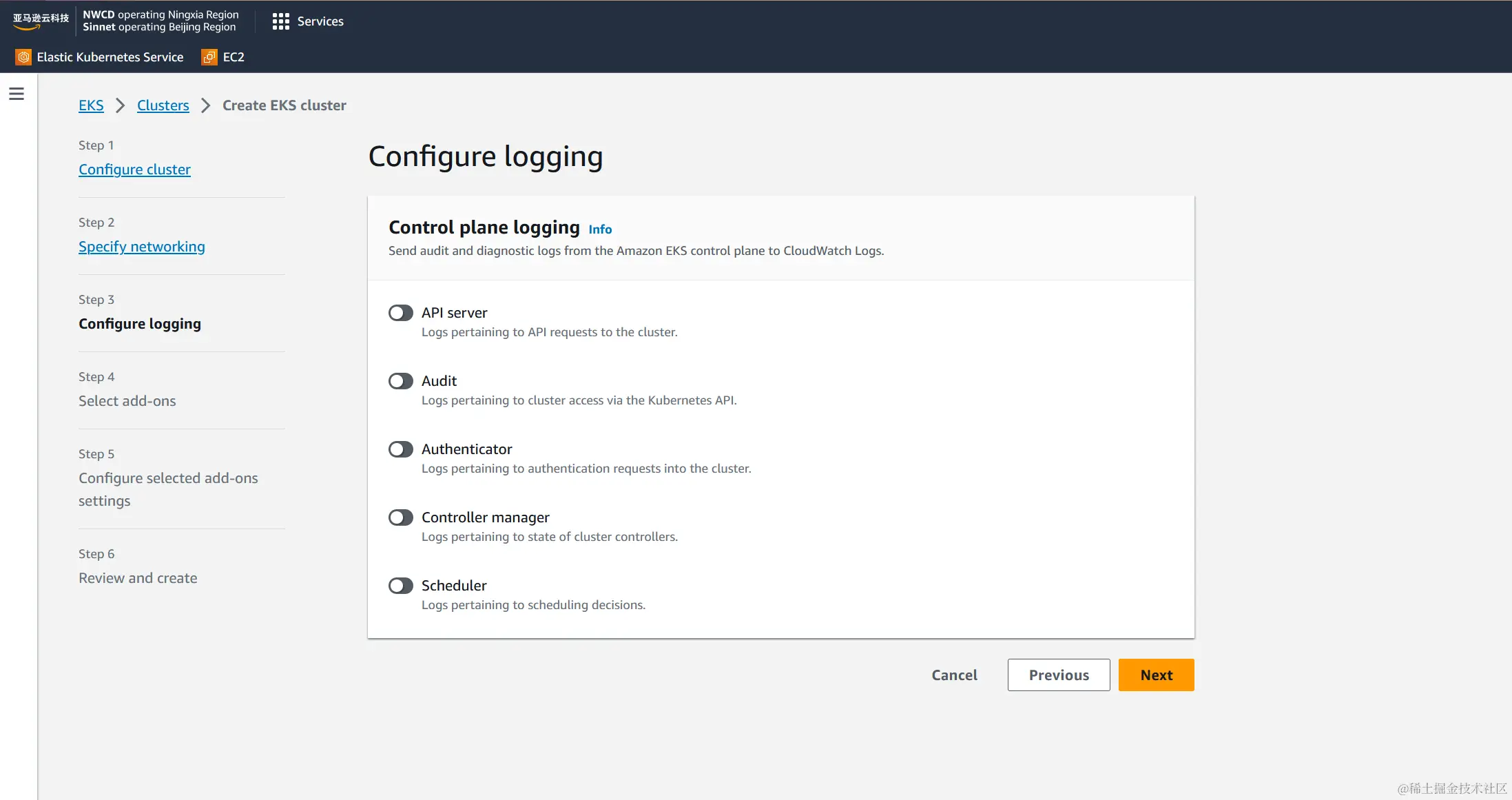Image resolution: width=1512 pixels, height=800 pixels.
Task: Click the Cancel button
Action: 954,675
